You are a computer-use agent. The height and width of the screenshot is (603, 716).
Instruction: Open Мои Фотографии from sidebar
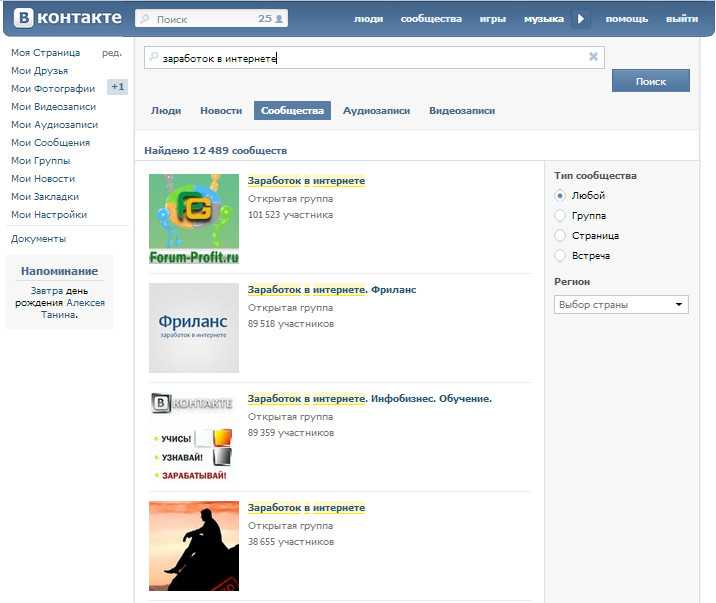pos(53,89)
